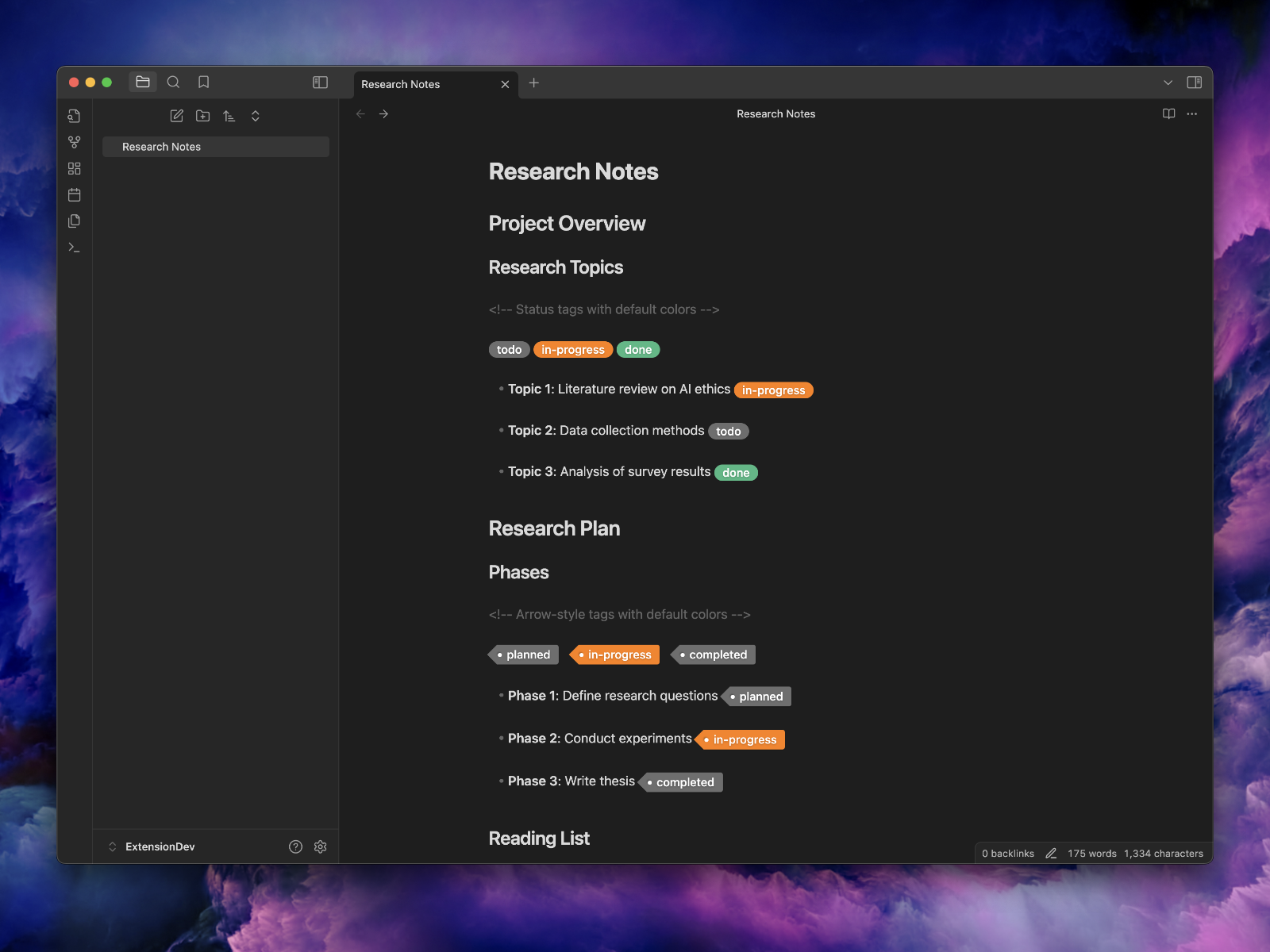This screenshot has height=952, width=1270.
Task: Open the tab list dropdown chevron
Action: [x=1168, y=83]
